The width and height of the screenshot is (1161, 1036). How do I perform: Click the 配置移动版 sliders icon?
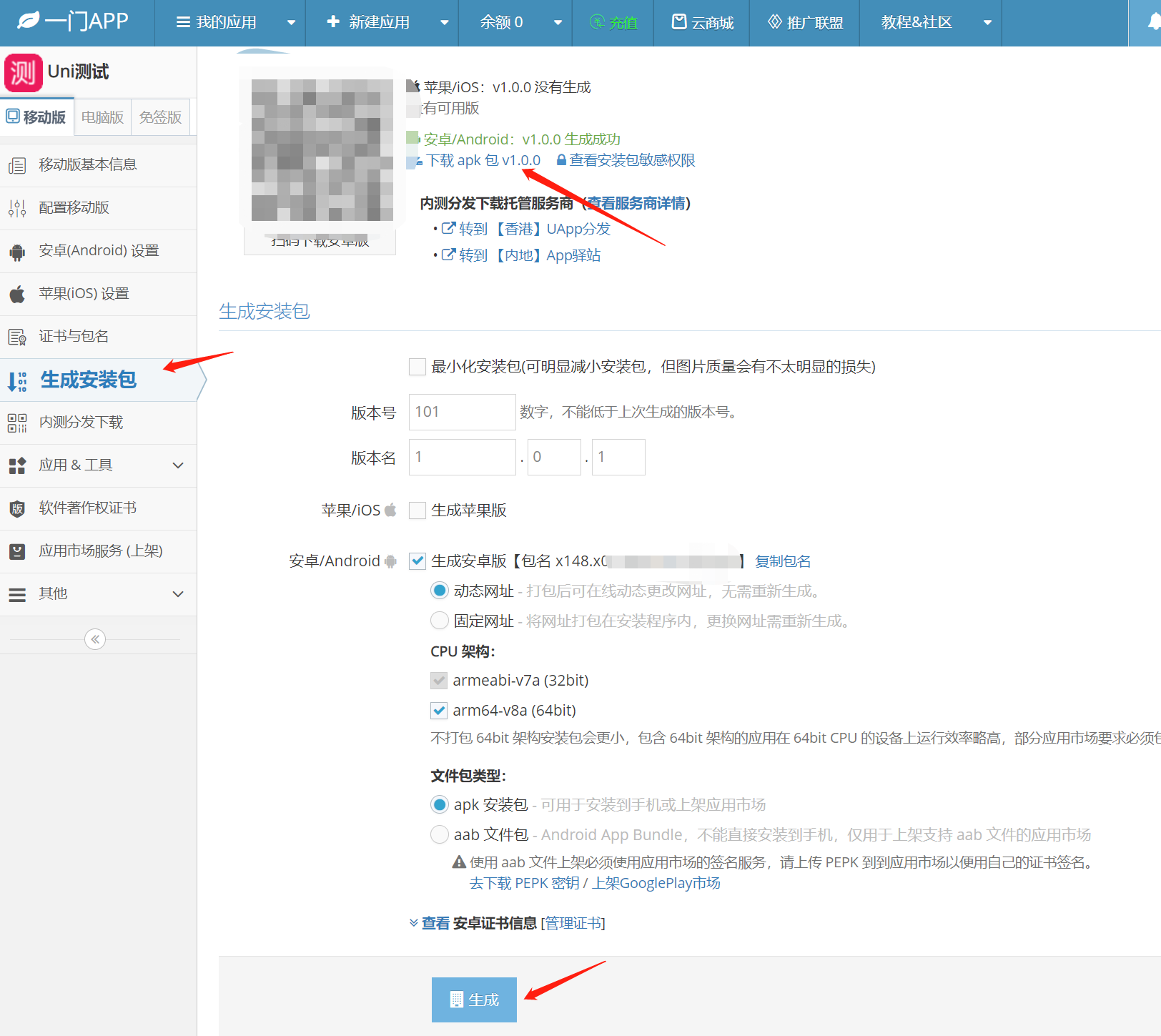[17, 209]
